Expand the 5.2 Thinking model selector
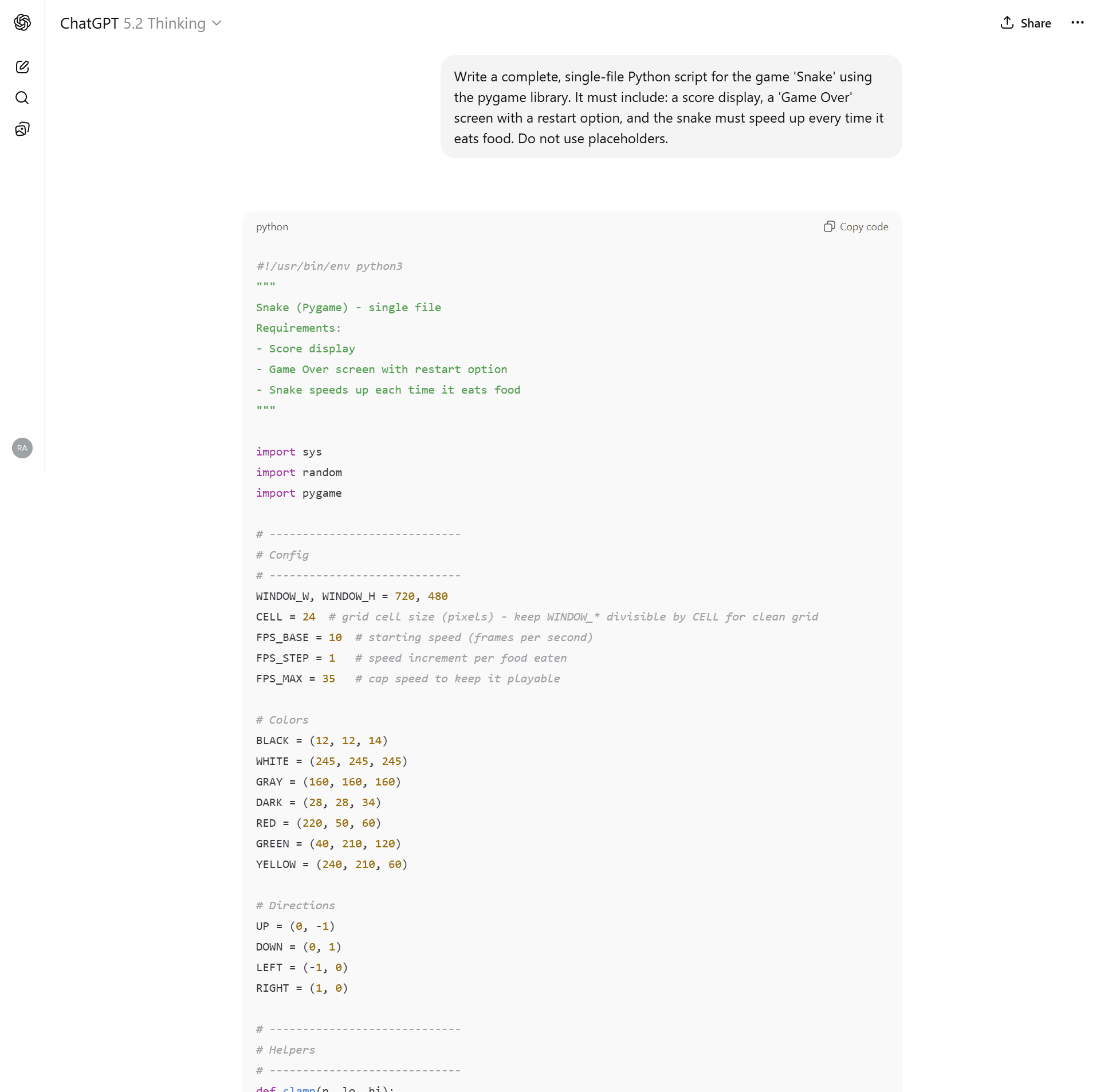 [x=170, y=23]
